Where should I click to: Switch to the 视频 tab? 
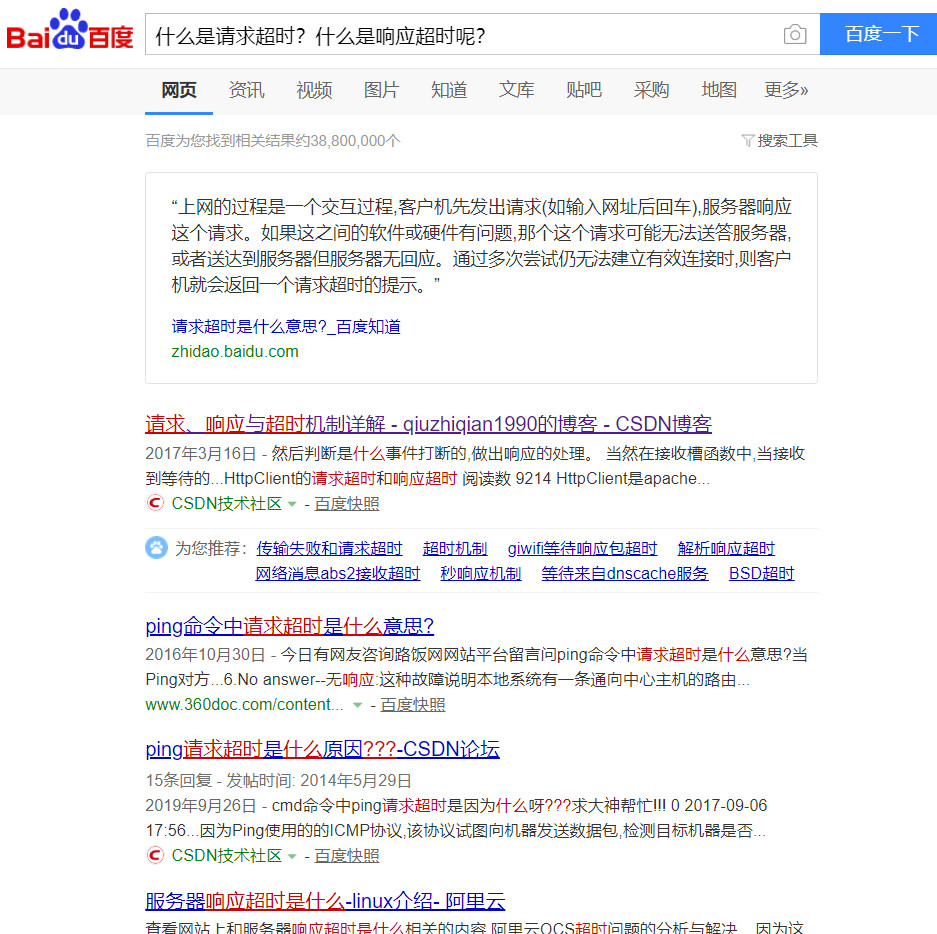pos(314,90)
